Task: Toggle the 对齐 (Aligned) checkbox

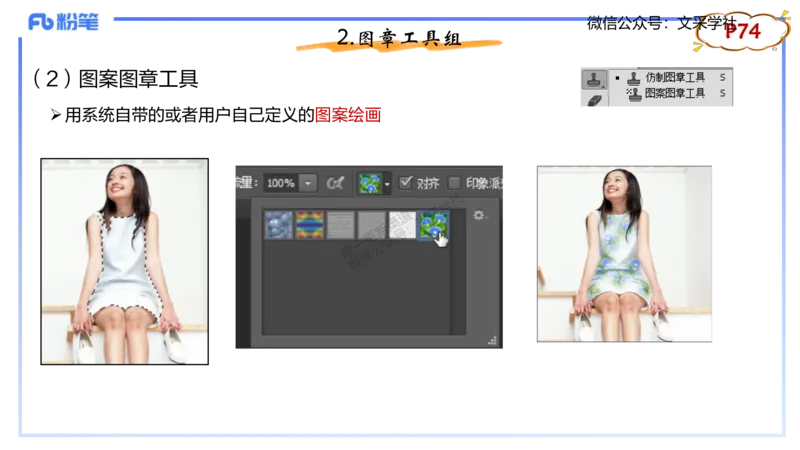Action: tap(405, 183)
